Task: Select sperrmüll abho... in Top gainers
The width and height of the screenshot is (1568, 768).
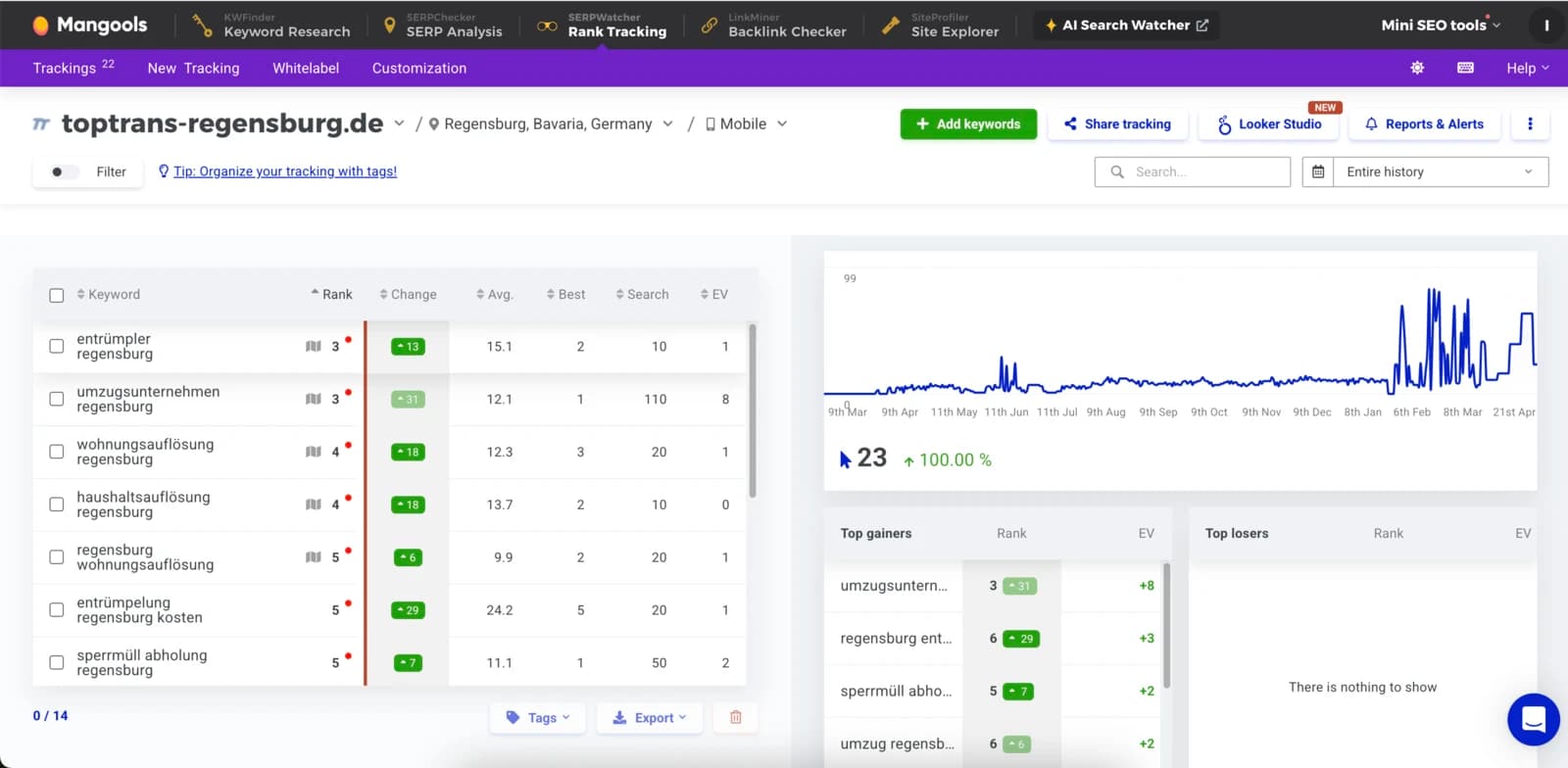Action: click(896, 691)
